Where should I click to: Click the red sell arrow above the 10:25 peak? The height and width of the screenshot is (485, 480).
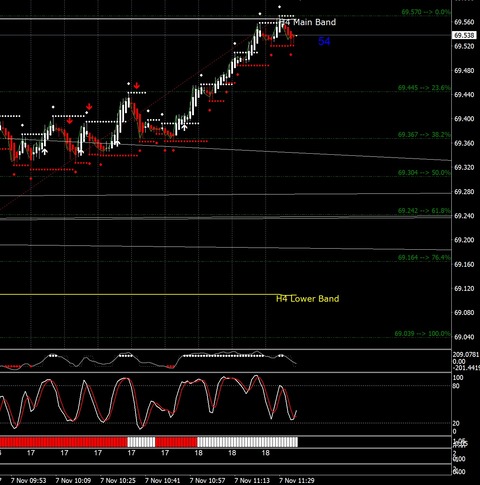pyautogui.click(x=137, y=86)
